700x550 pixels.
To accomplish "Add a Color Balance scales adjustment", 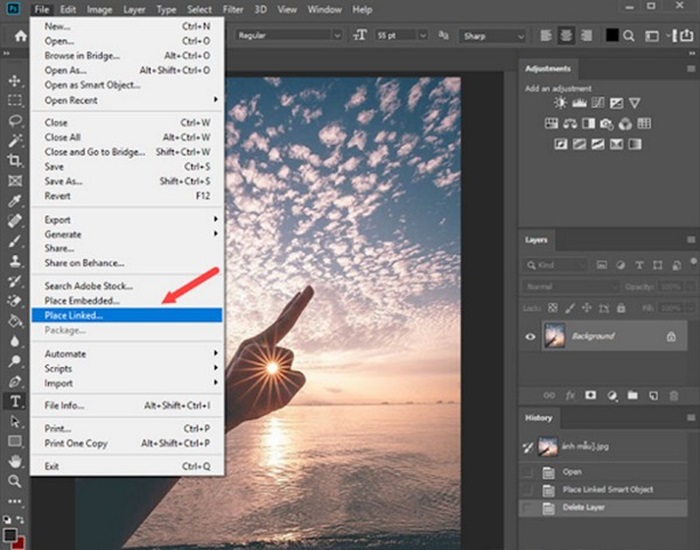I will point(570,124).
